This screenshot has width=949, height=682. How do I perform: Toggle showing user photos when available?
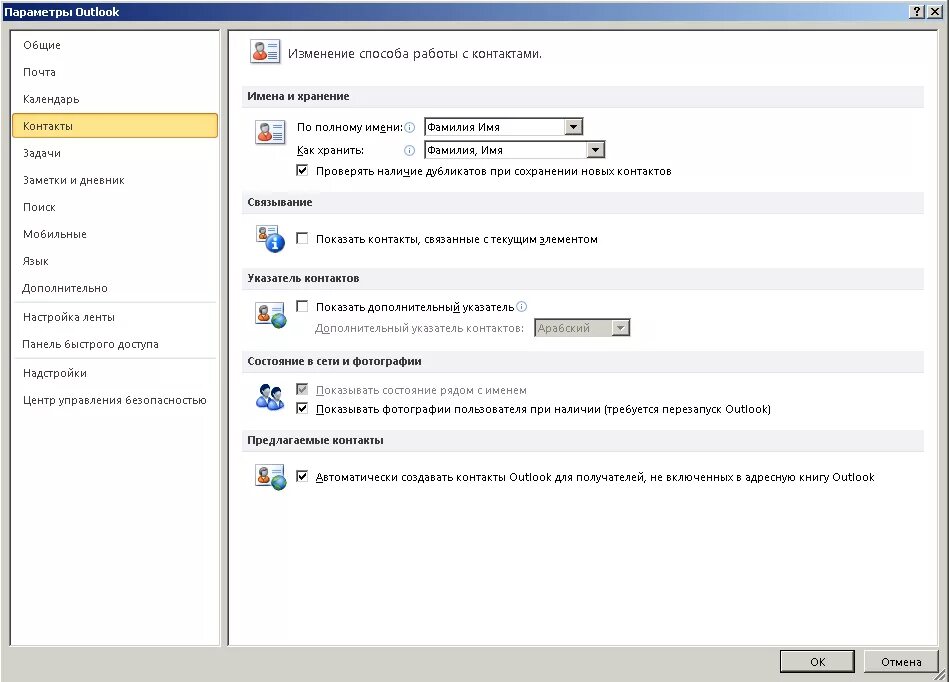tap(302, 408)
